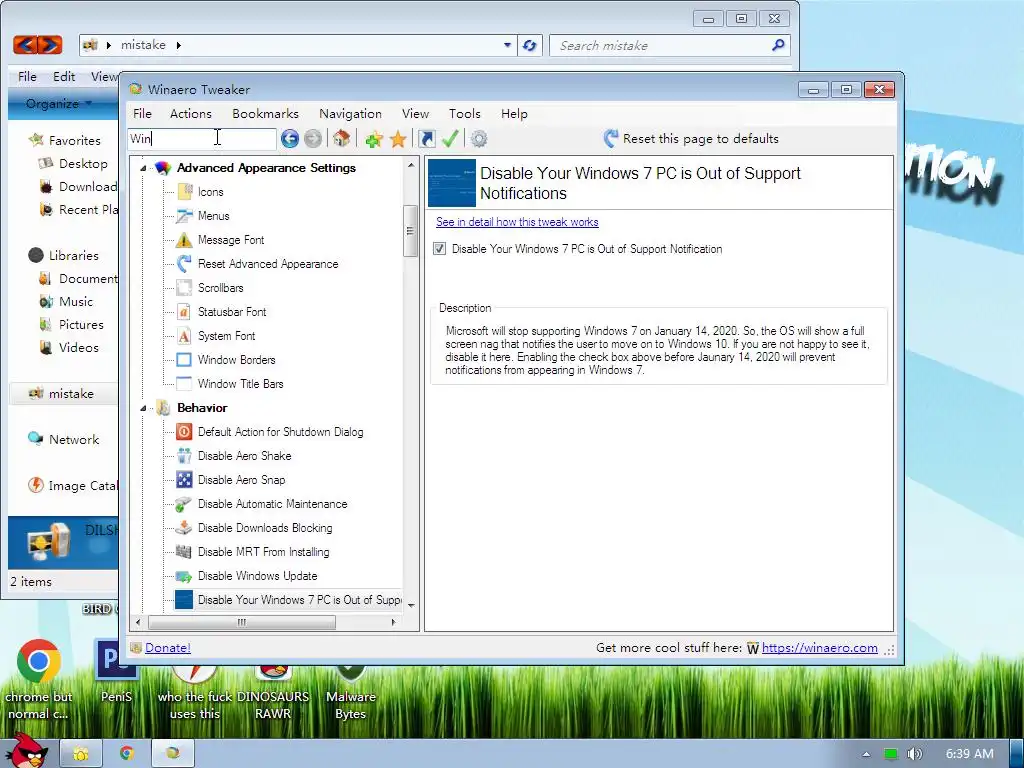Select Pictures library in Explorer sidebar

pos(81,325)
